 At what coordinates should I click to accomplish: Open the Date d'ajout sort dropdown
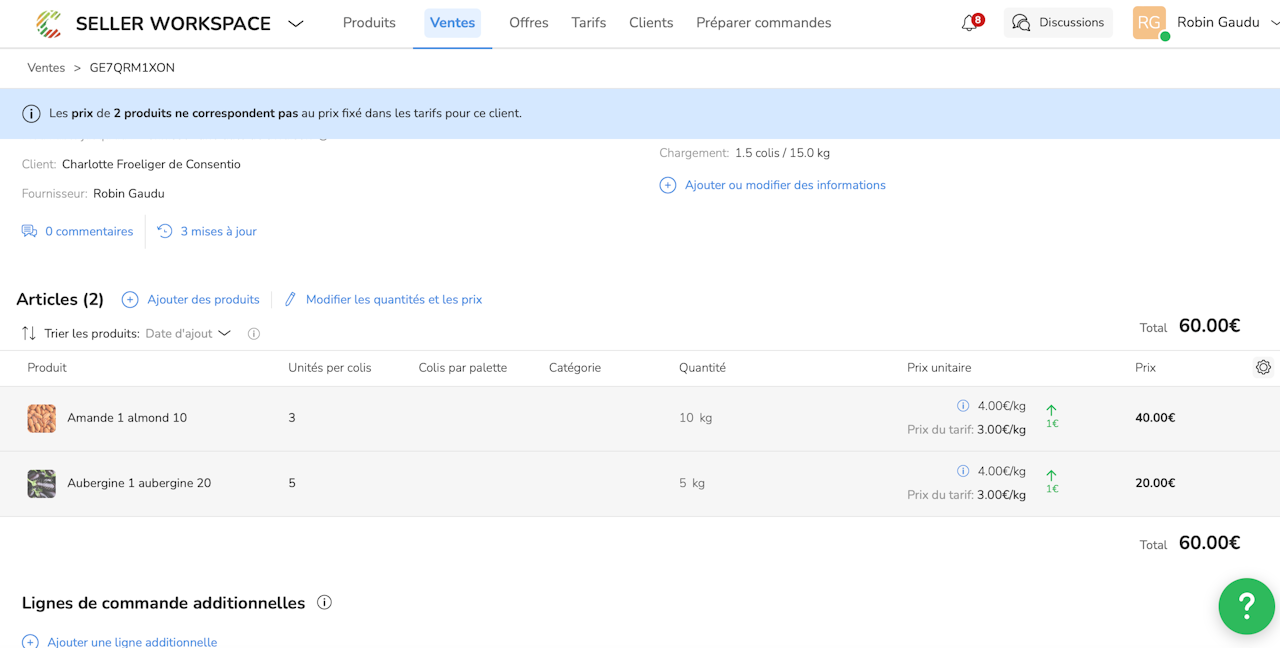pyautogui.click(x=188, y=334)
